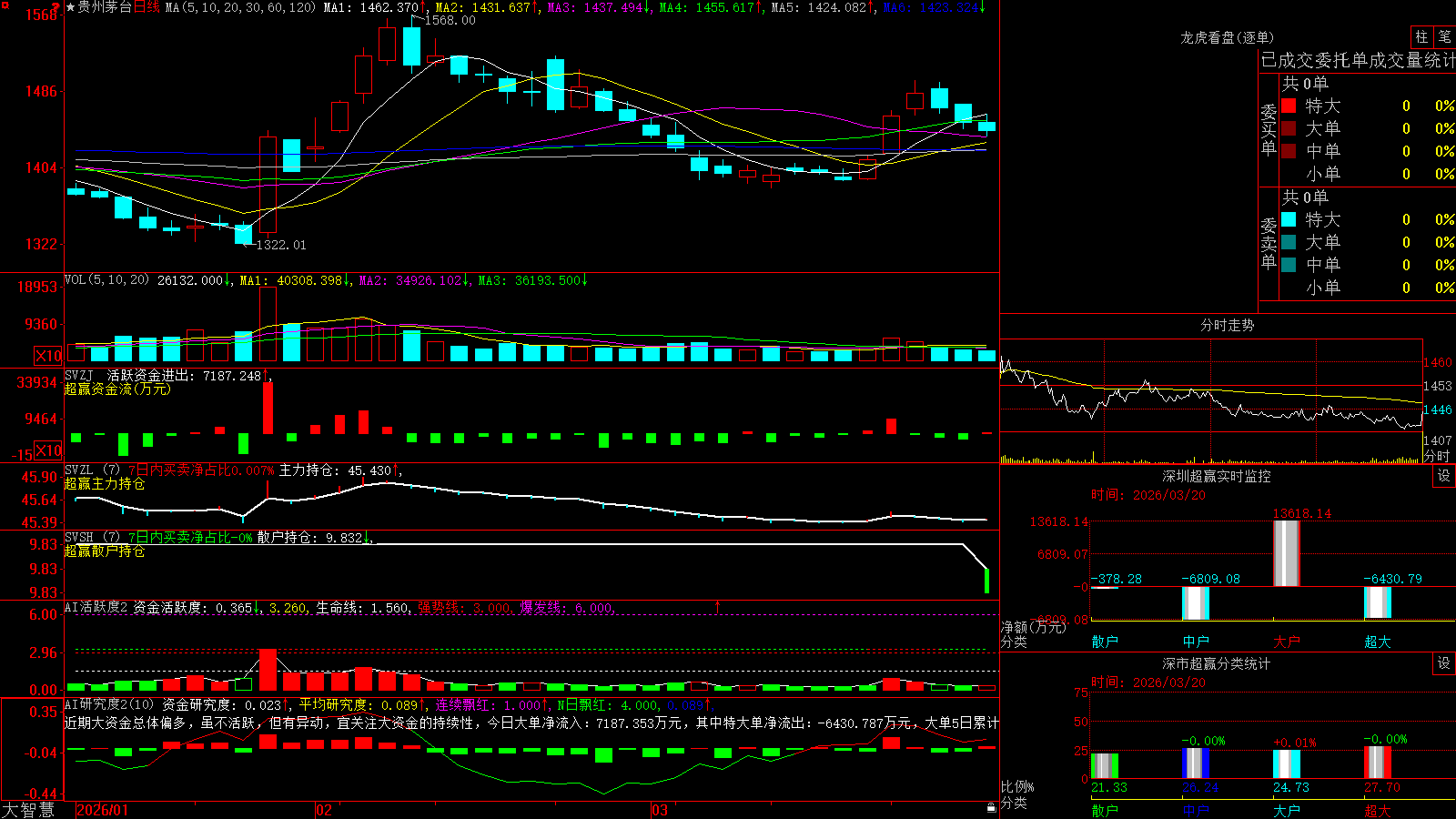This screenshot has width=1456, height=819.
Task: Click 超大 category in 净额 chart
Action: coord(1378,642)
